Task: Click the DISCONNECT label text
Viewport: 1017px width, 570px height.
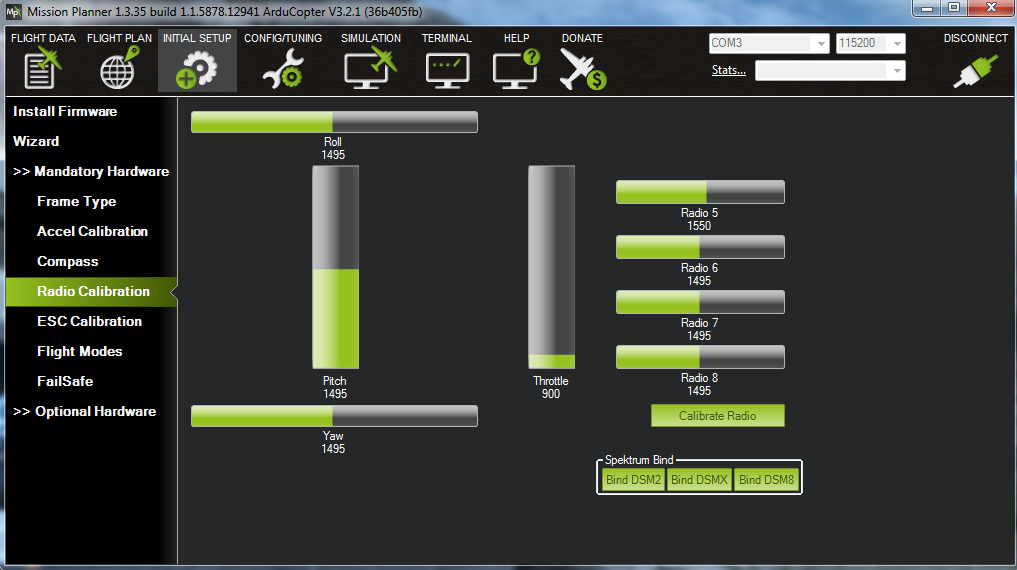Action: click(975, 38)
